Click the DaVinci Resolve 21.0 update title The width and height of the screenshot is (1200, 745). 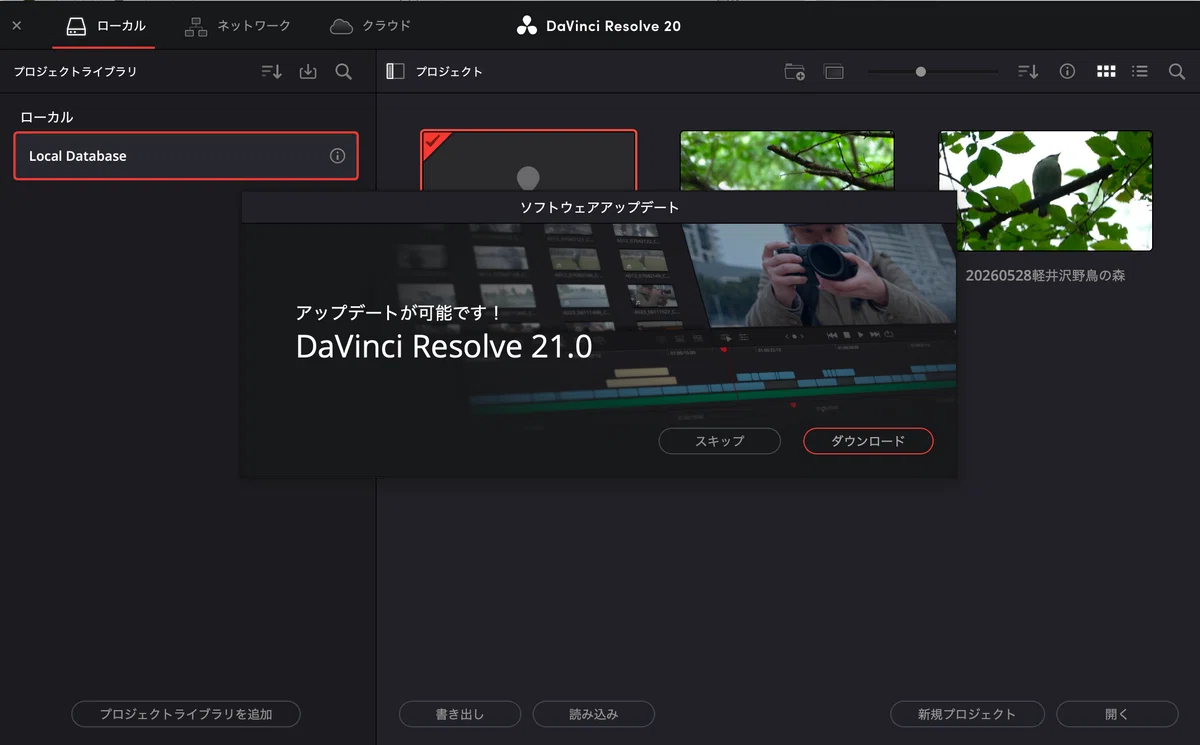pos(444,346)
